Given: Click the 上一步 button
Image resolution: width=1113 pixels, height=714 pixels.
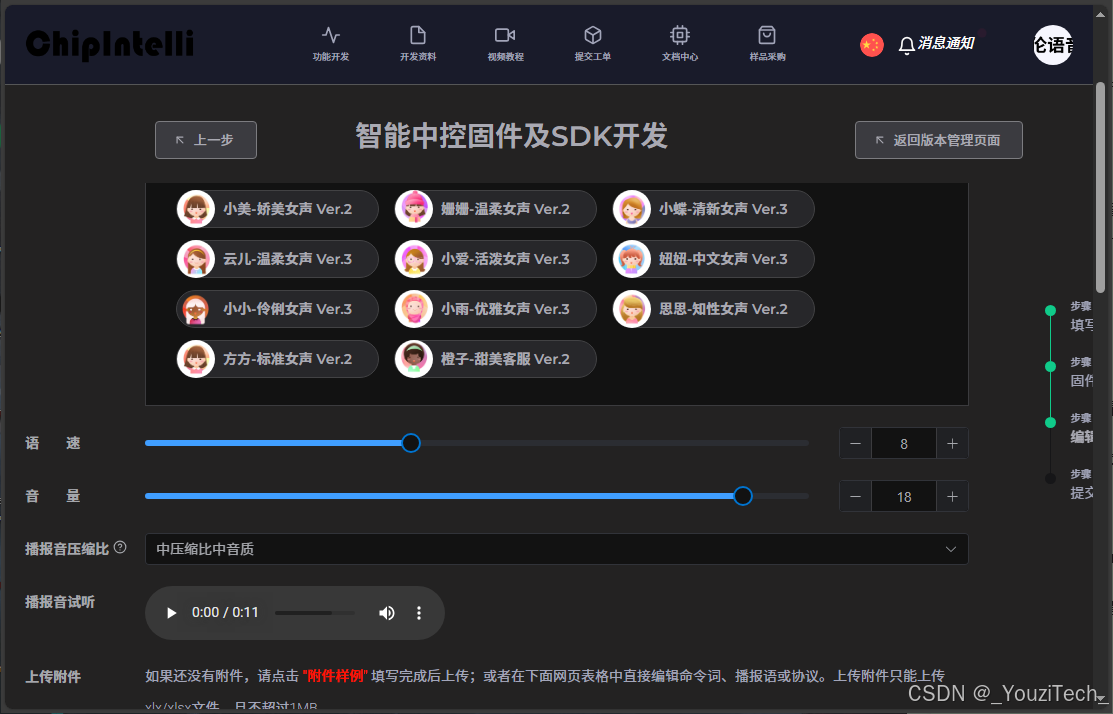Looking at the screenshot, I should click(205, 140).
